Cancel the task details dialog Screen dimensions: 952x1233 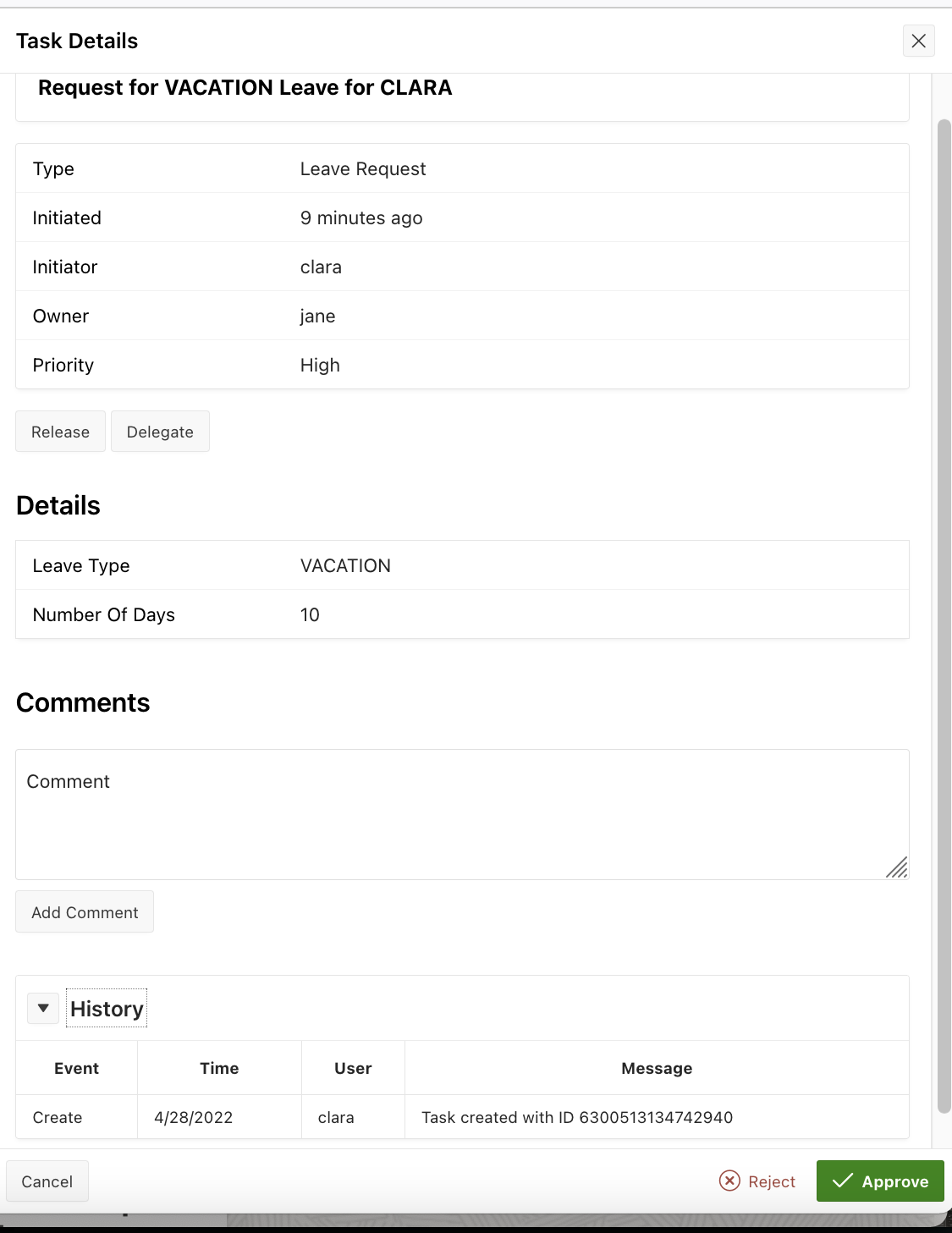pyautogui.click(x=47, y=1181)
